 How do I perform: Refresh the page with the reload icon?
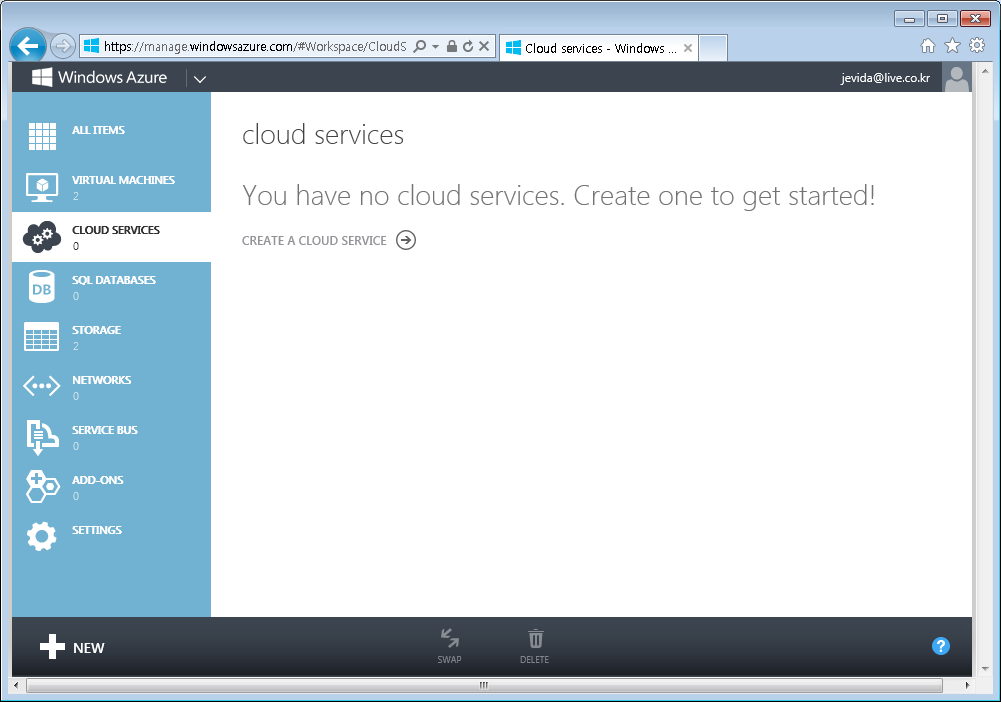tap(468, 46)
